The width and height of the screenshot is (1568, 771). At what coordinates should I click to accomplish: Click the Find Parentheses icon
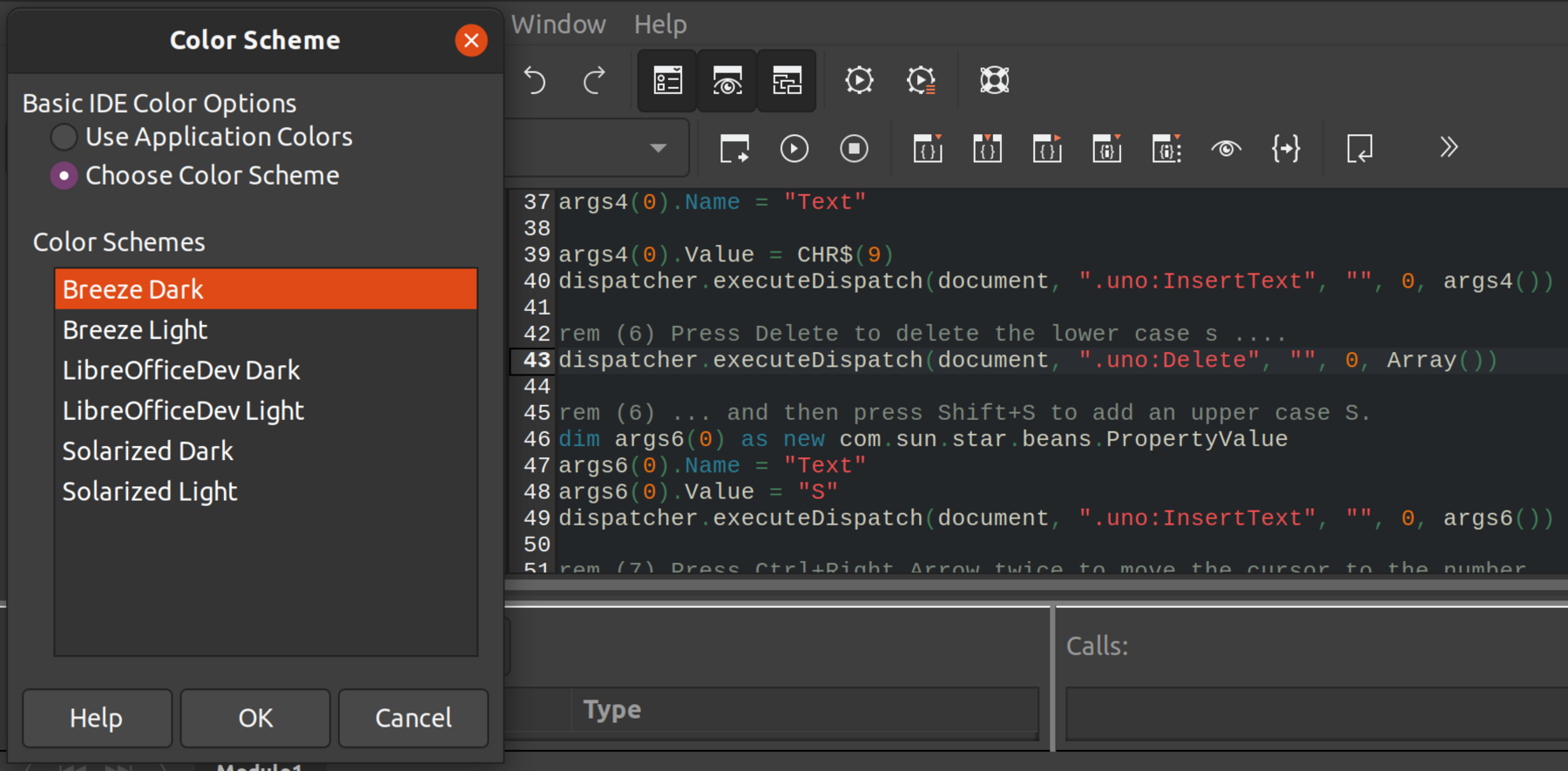pos(1286,149)
